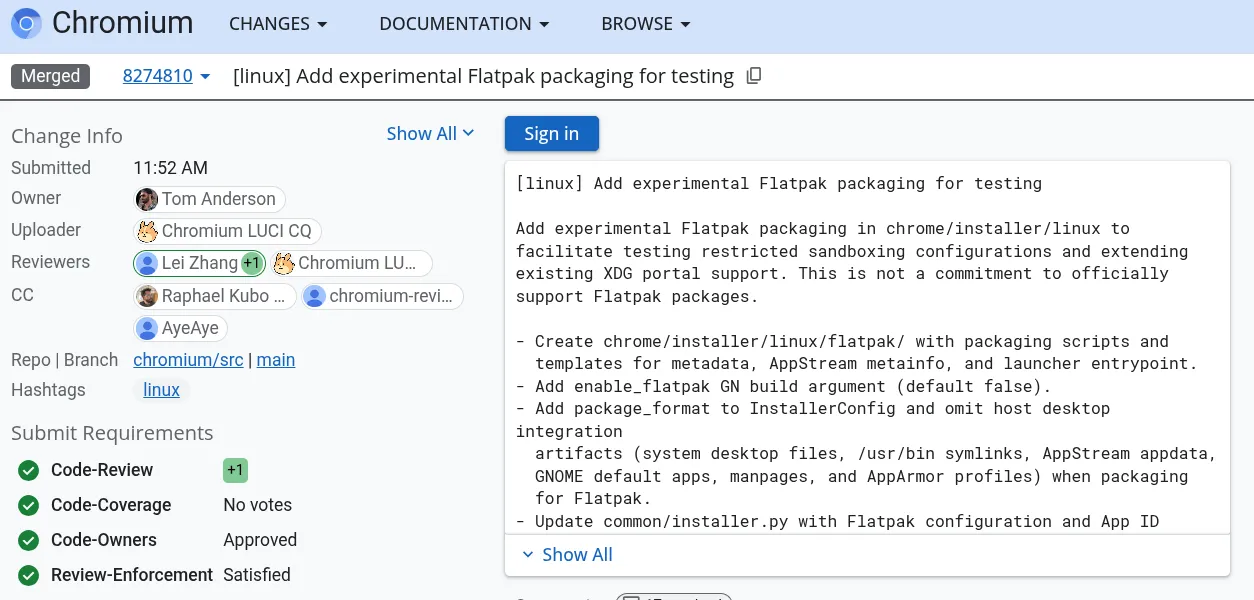
Task: Open the main branch link
Action: [276, 360]
